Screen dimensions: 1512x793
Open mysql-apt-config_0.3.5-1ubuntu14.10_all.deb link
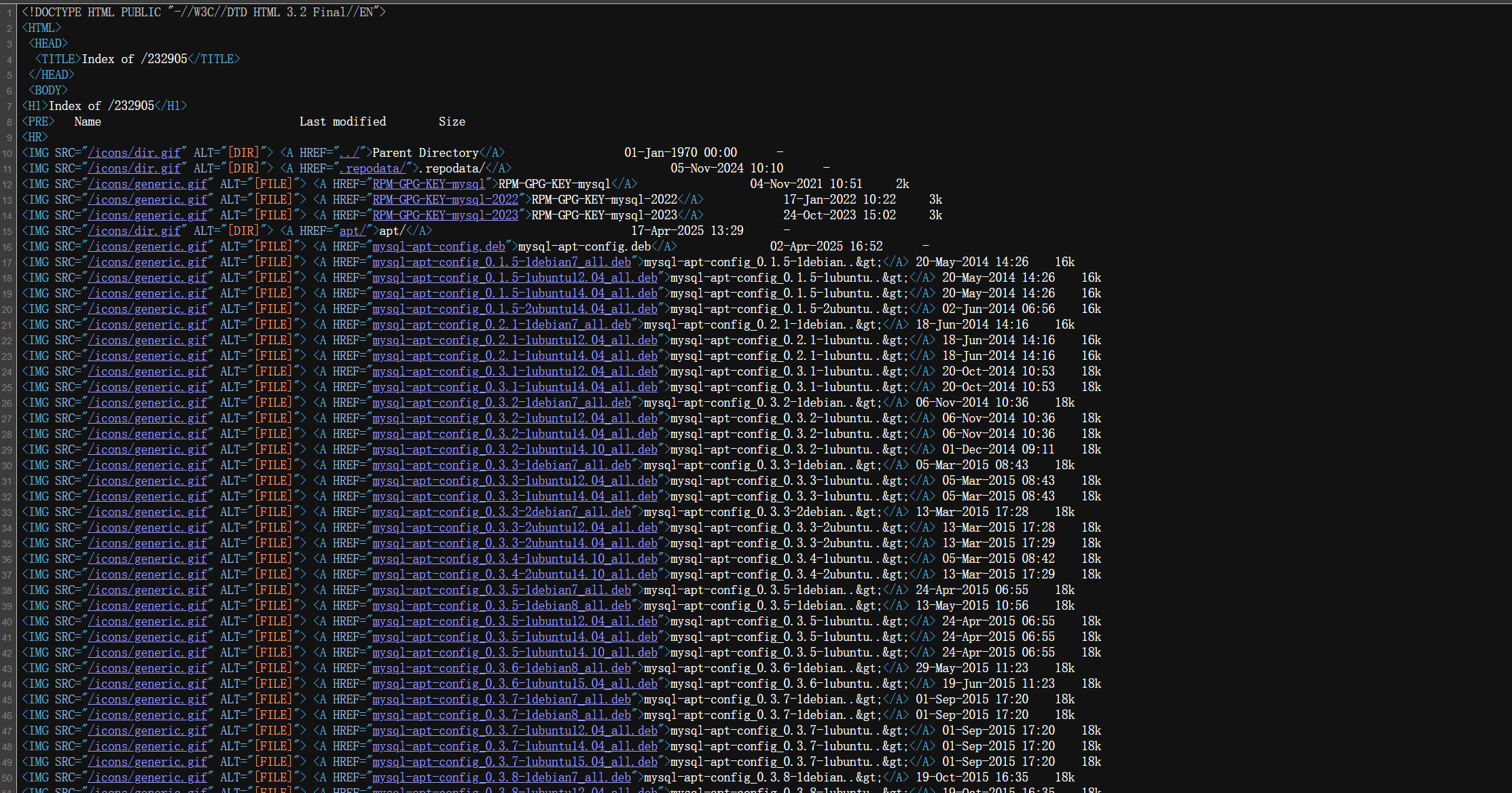coord(515,652)
